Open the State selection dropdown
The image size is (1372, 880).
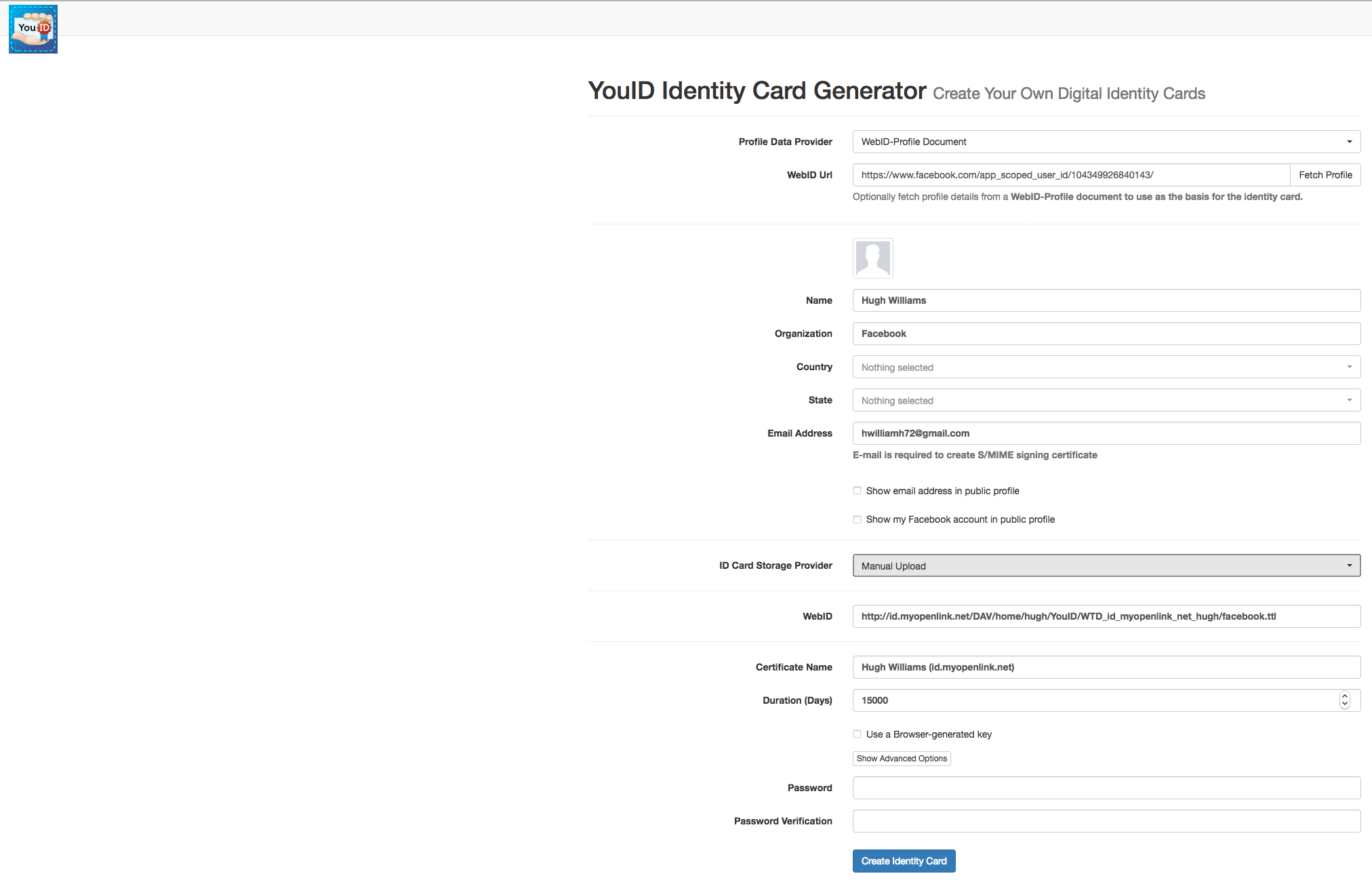pos(1106,401)
